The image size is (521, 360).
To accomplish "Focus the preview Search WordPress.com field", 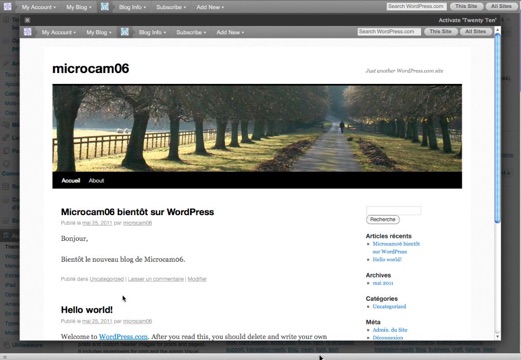I will click(x=389, y=32).
